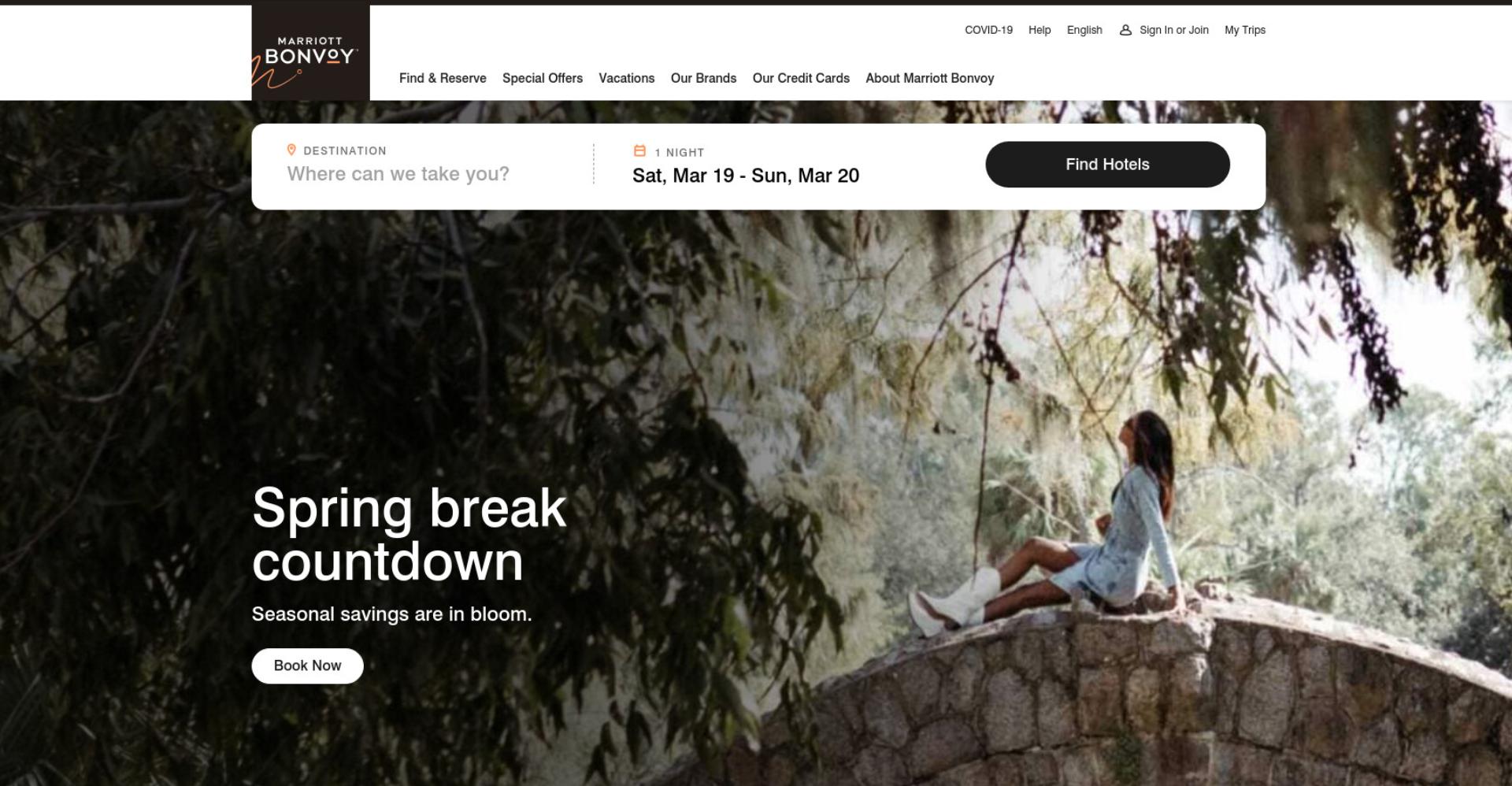Click the Marriott Bonvoy logo

point(310,53)
